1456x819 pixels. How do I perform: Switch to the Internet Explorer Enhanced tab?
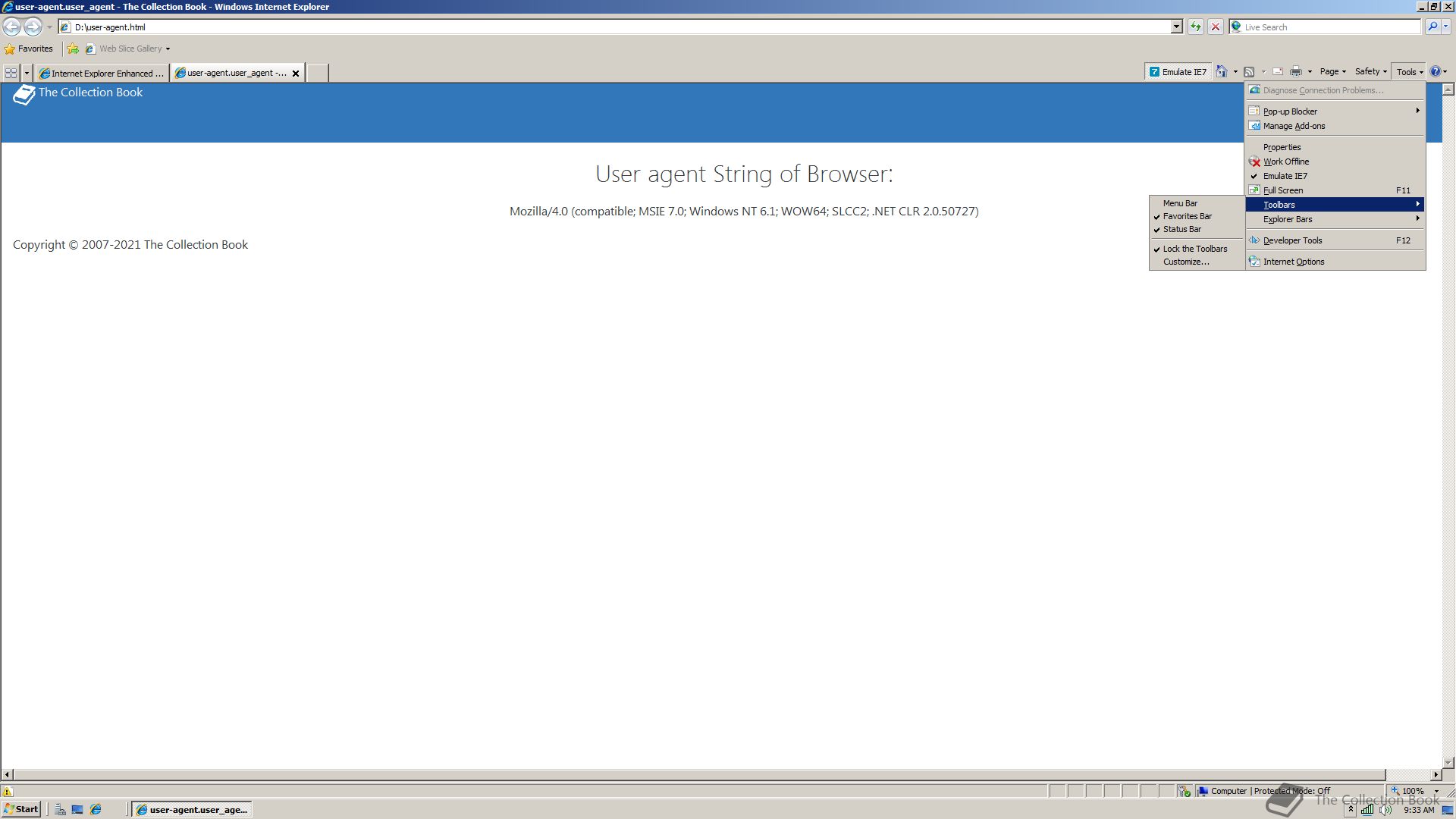(x=102, y=73)
